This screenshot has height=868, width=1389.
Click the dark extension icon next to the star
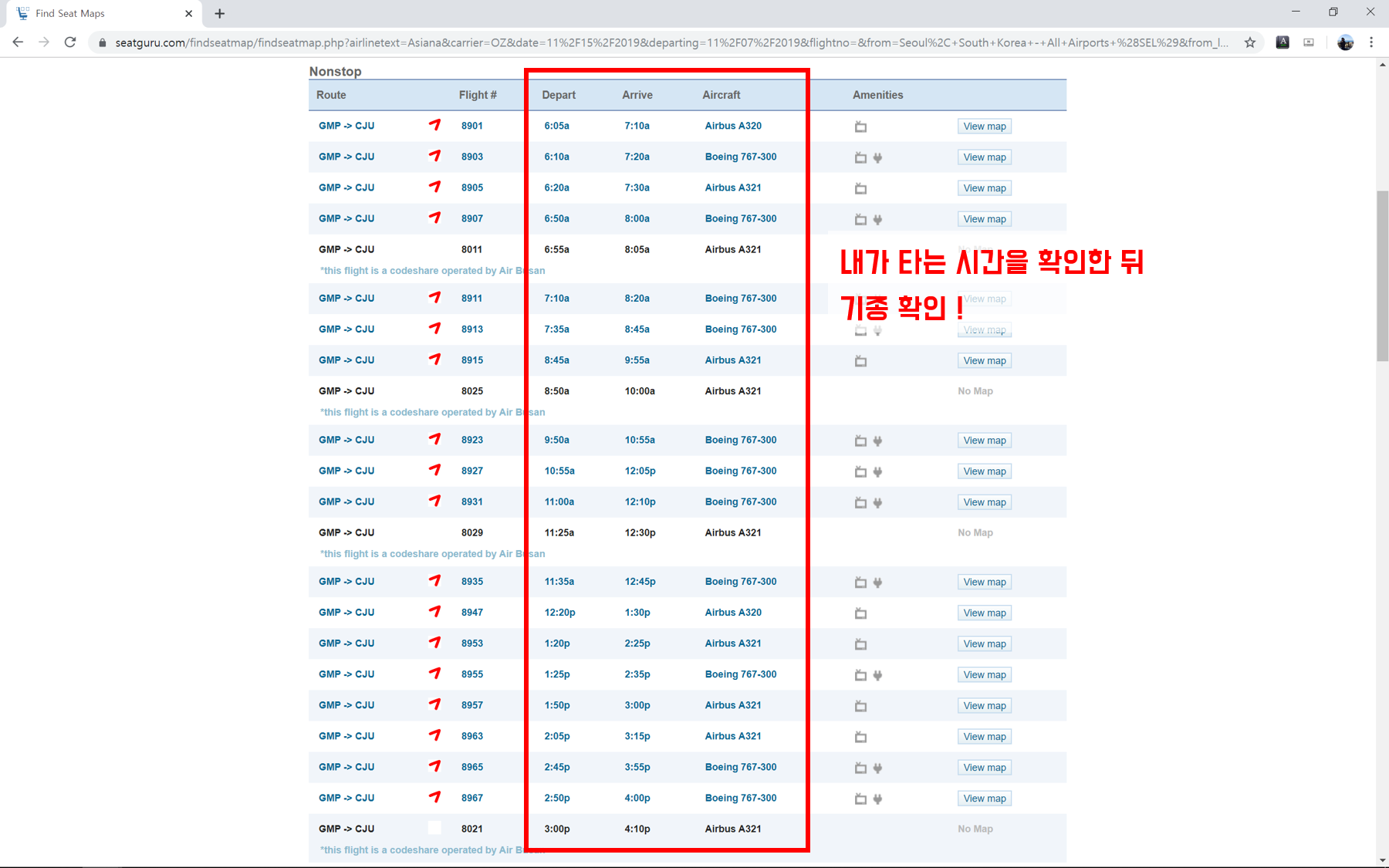click(1283, 42)
